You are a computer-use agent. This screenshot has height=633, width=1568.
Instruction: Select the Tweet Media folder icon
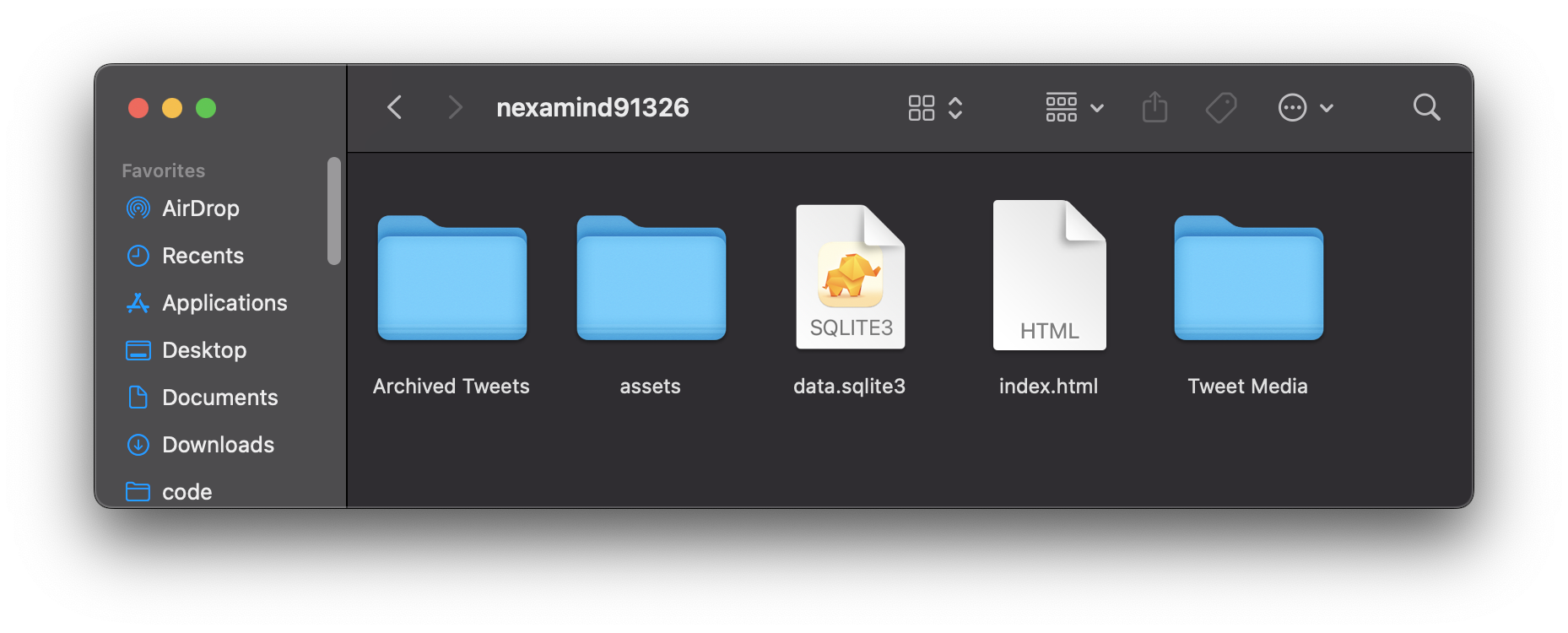(x=1249, y=278)
